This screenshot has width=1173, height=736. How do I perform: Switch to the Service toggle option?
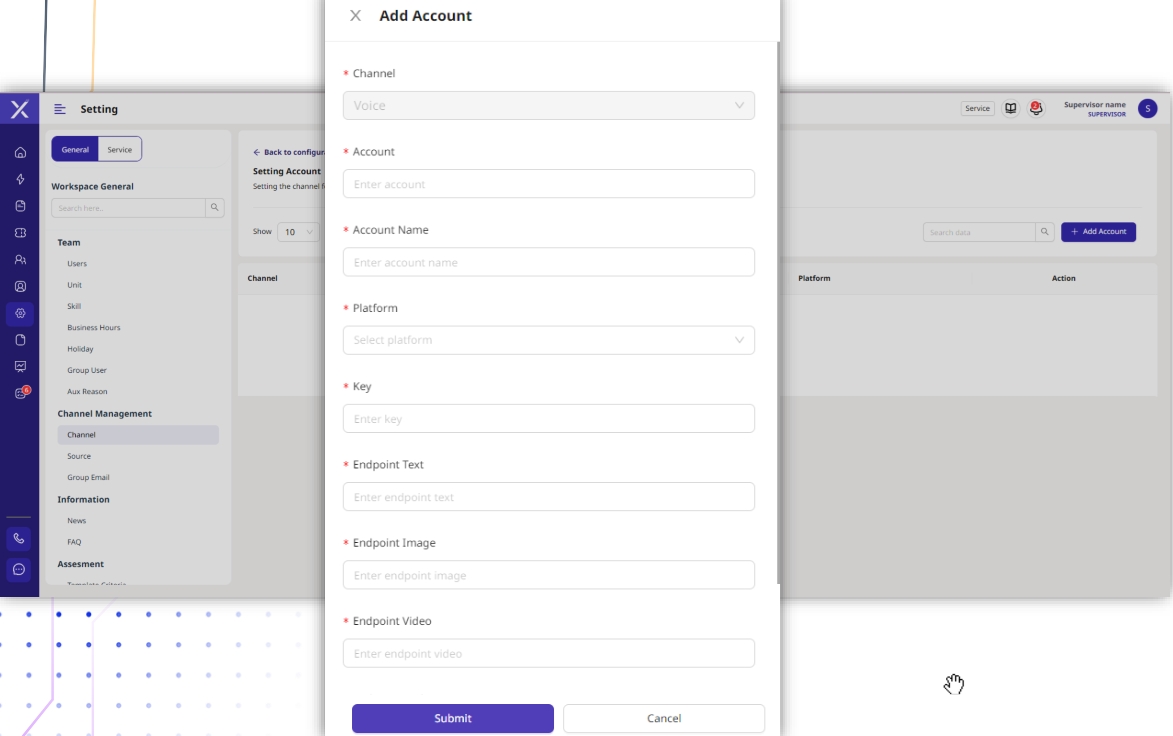pos(120,149)
